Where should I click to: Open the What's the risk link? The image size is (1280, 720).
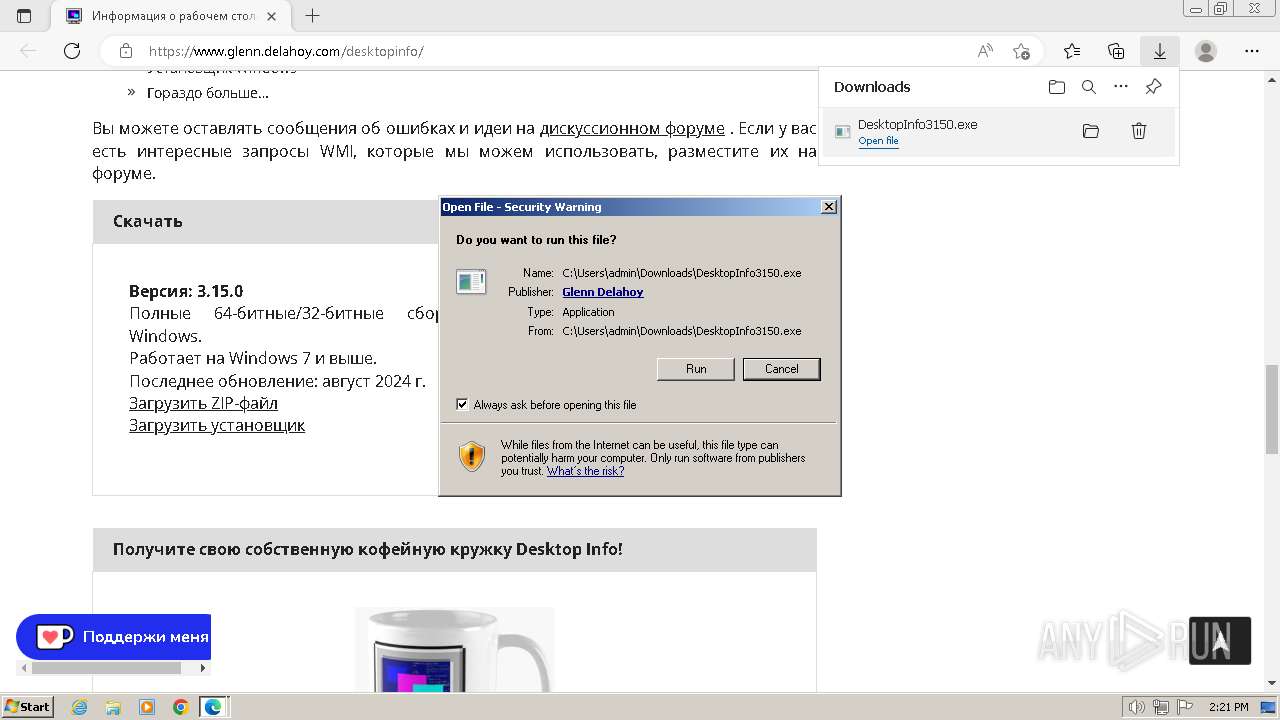(x=585, y=471)
